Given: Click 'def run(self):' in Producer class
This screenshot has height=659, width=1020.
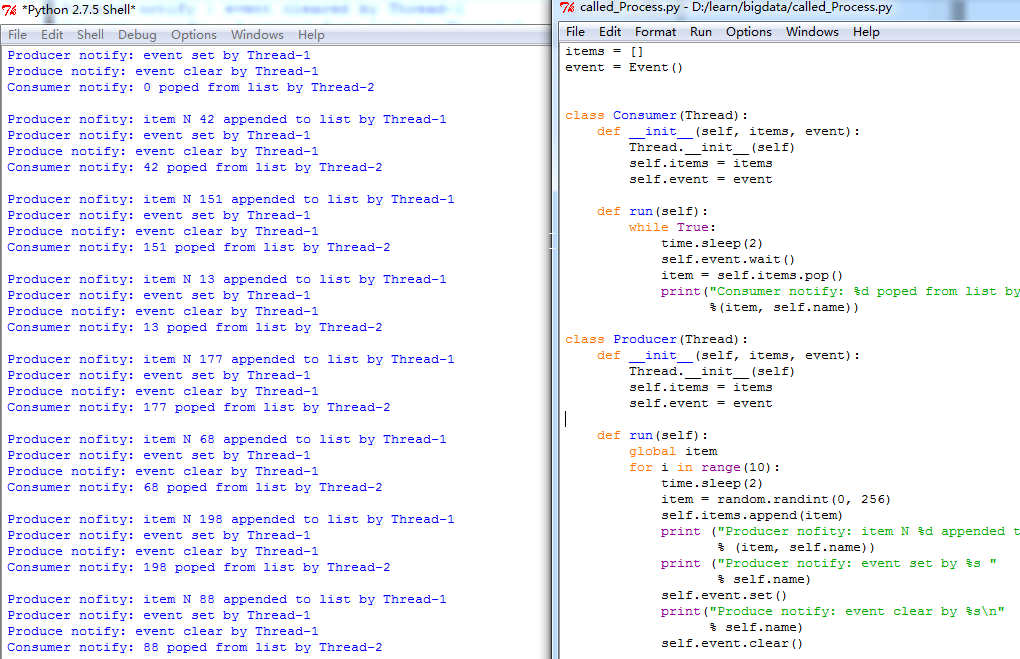Looking at the screenshot, I should (652, 435).
